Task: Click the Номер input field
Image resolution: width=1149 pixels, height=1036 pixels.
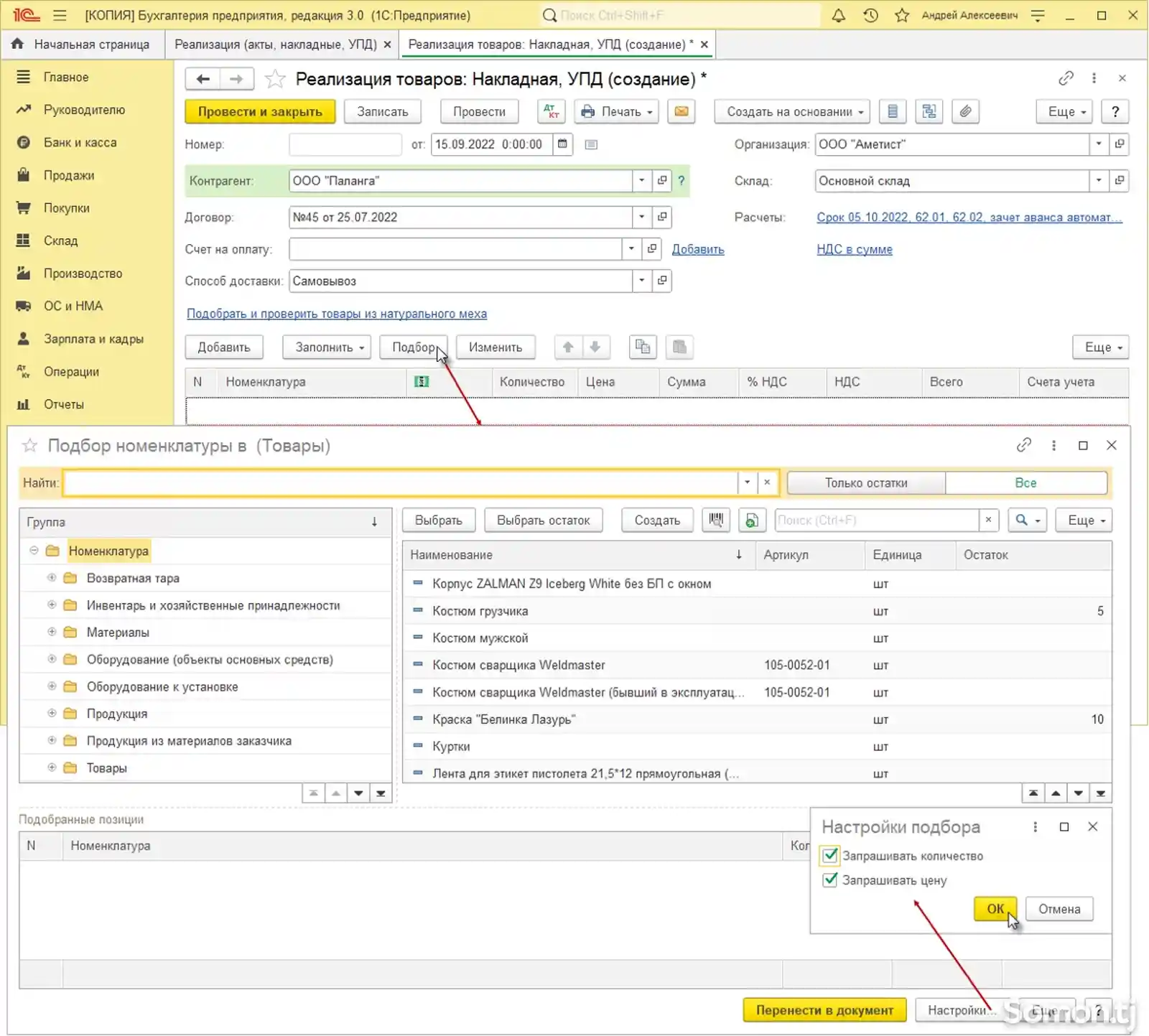Action: click(x=345, y=144)
